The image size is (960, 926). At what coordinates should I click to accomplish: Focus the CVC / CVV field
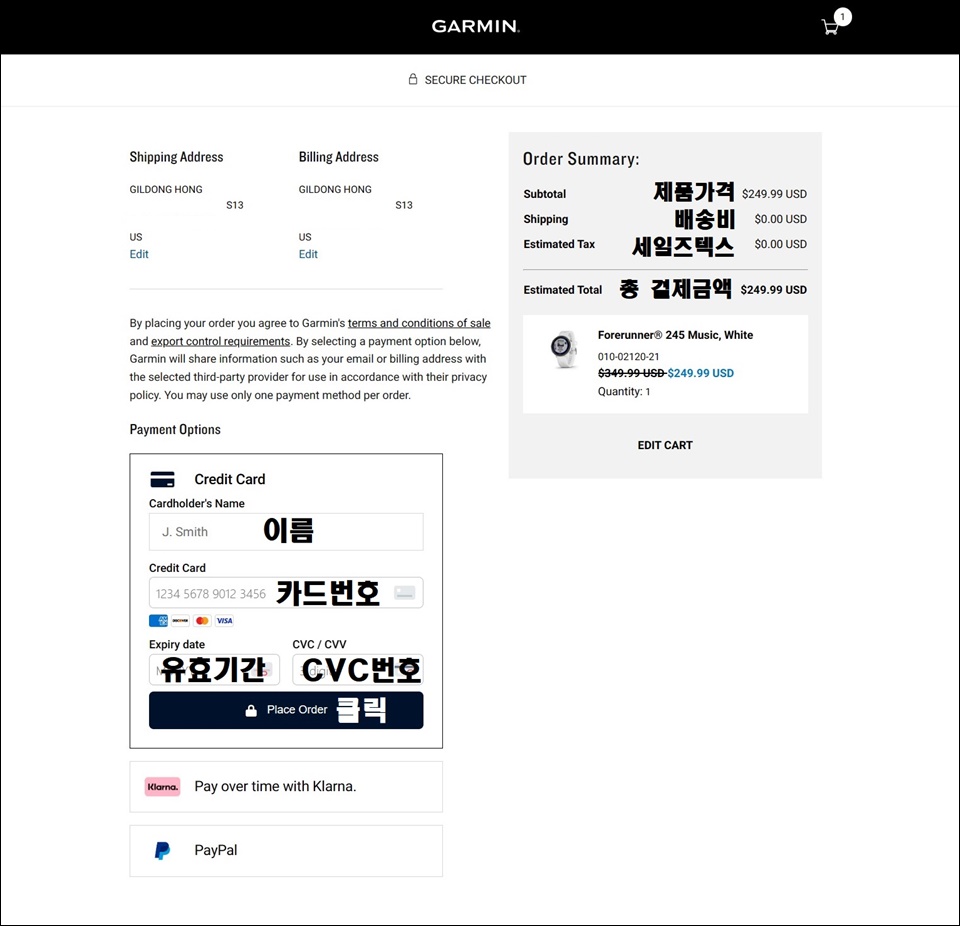pos(358,669)
